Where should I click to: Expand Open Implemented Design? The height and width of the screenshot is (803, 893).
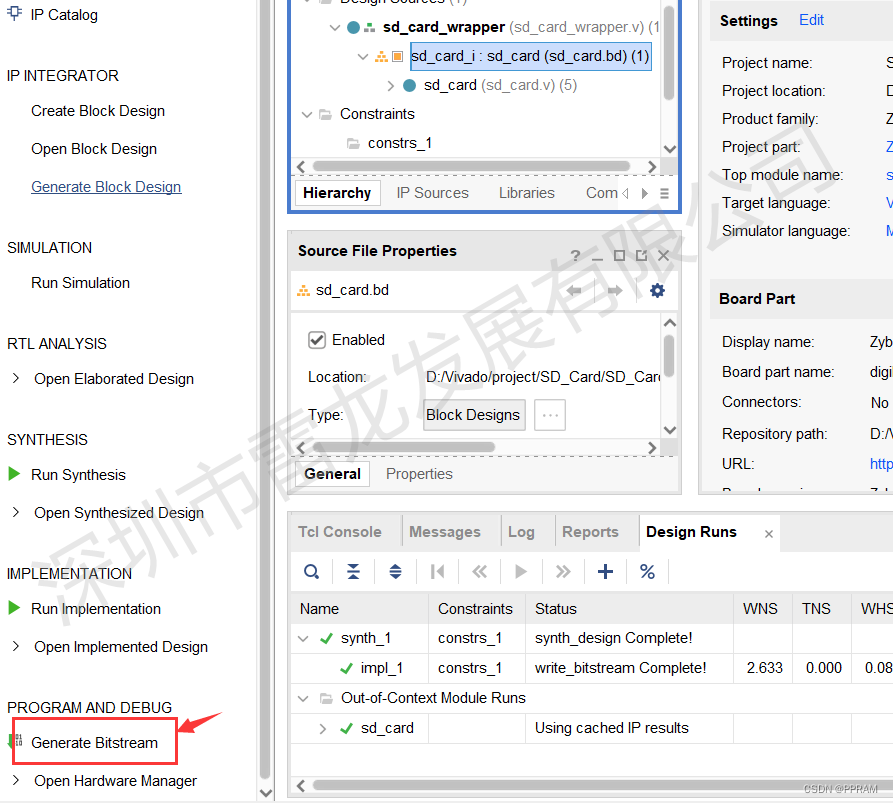(x=16, y=646)
